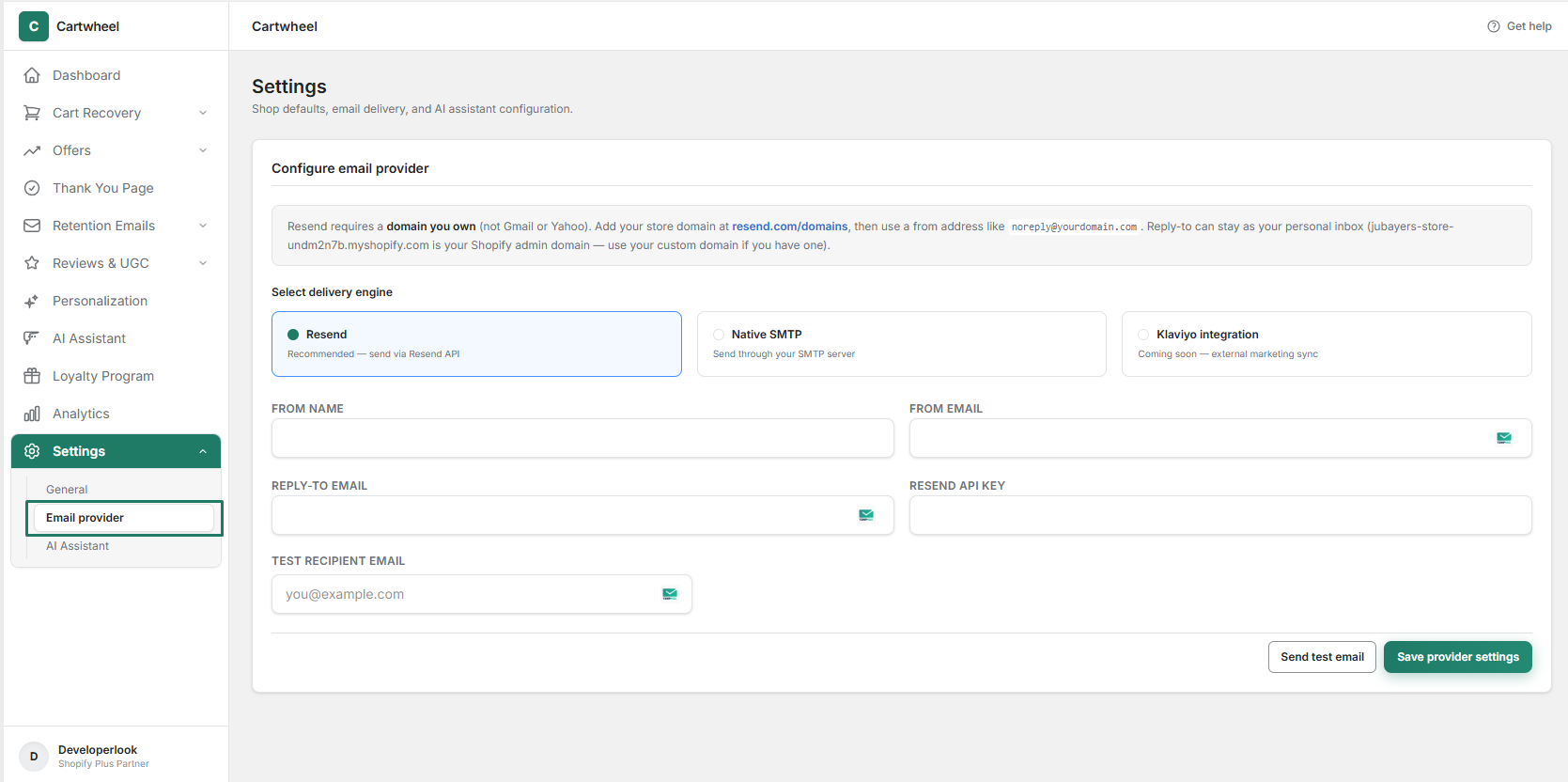The image size is (1568, 782).
Task: Focus the Reply-To Email input field
Action: pyautogui.click(x=582, y=515)
